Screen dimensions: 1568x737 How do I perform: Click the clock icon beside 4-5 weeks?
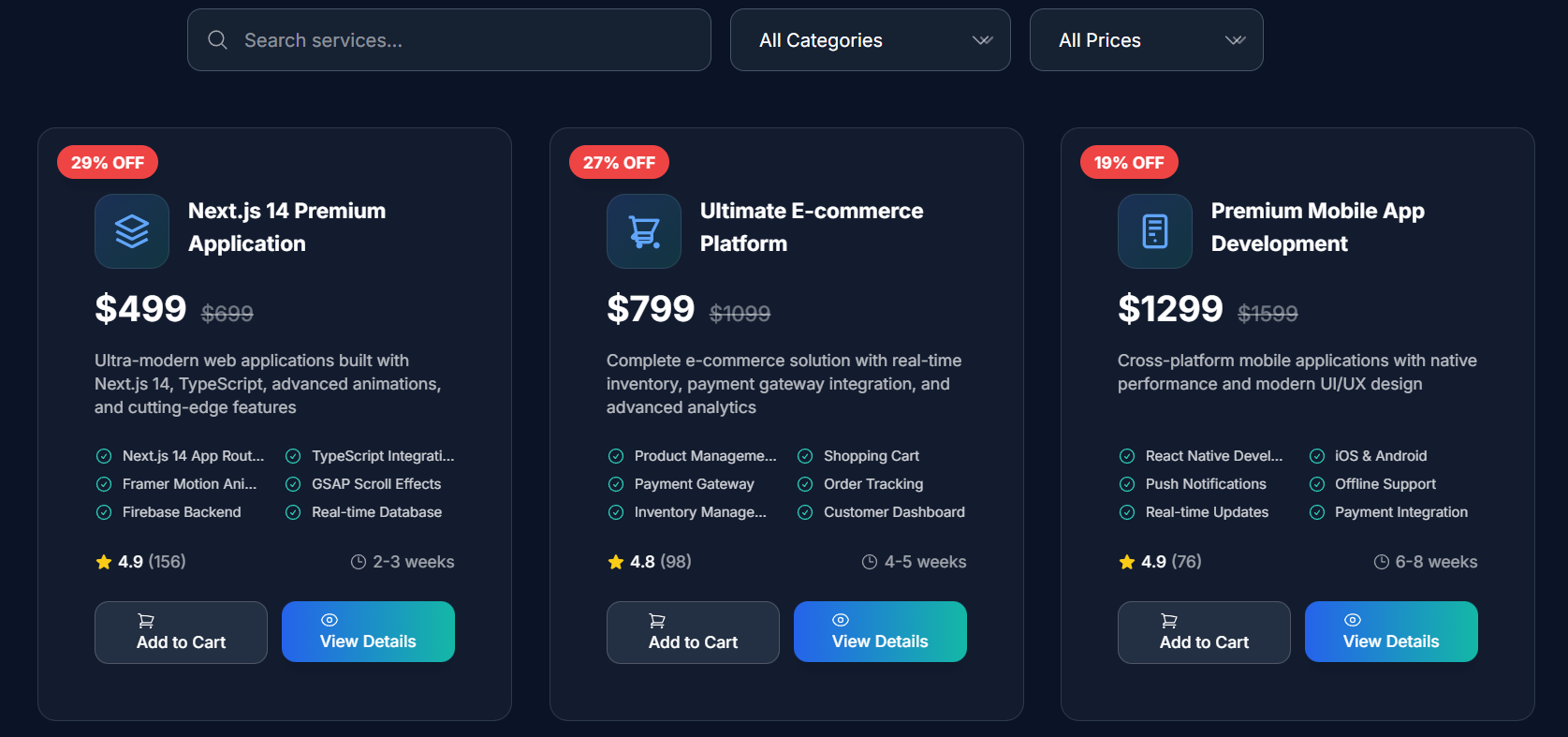pyautogui.click(x=870, y=562)
